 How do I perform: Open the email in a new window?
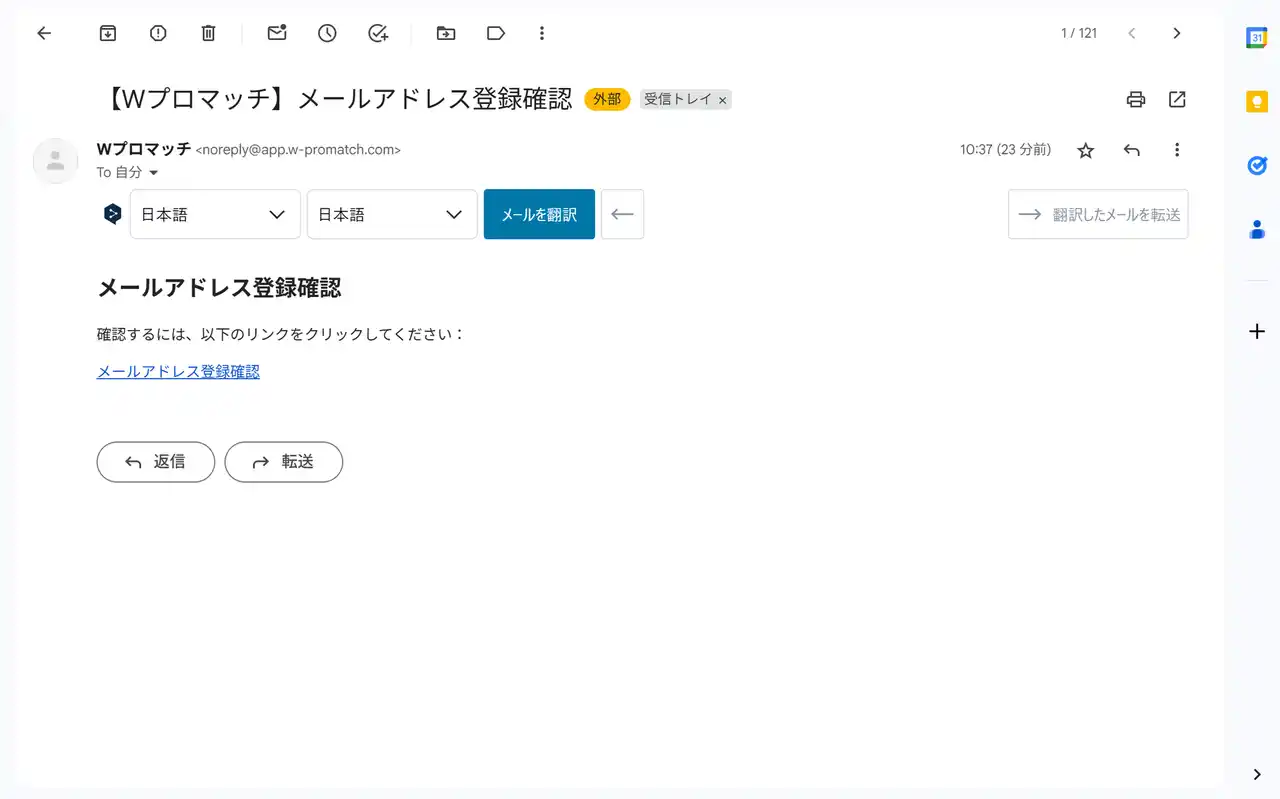click(x=1177, y=99)
